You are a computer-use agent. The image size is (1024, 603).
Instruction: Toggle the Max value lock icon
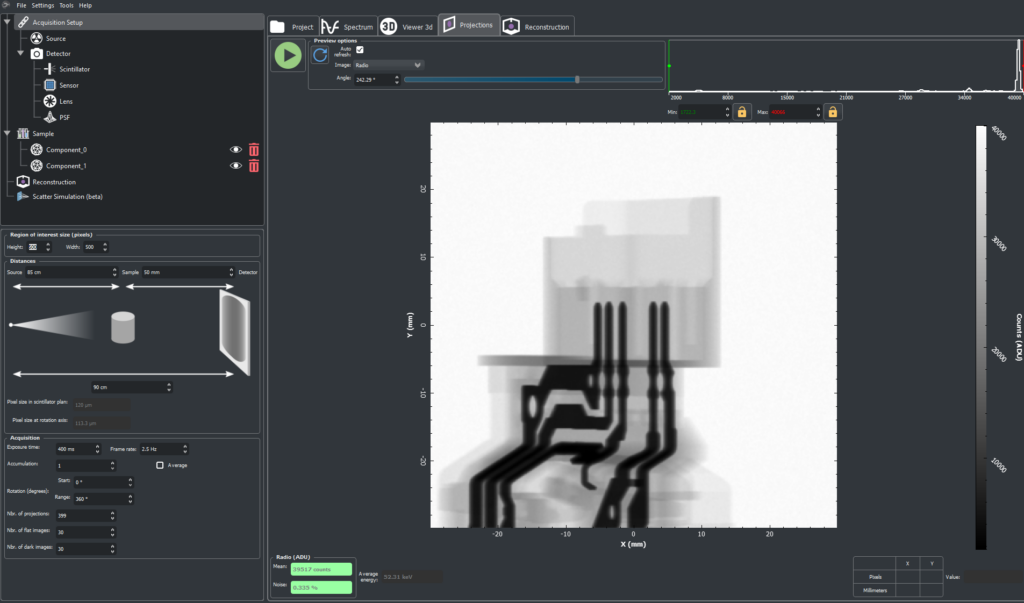point(832,112)
